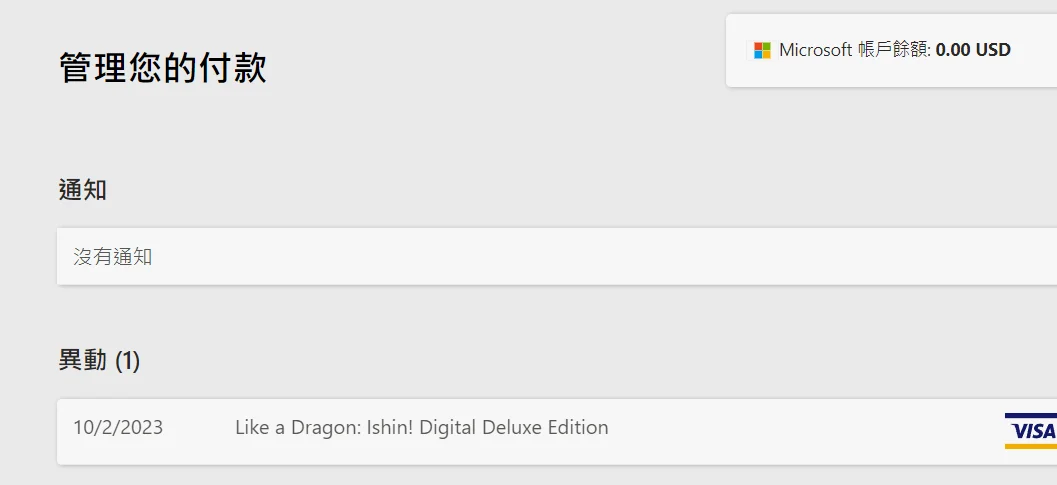Click the Microsoft four-color logo icon
Image resolution: width=1057 pixels, height=485 pixels.
point(762,51)
